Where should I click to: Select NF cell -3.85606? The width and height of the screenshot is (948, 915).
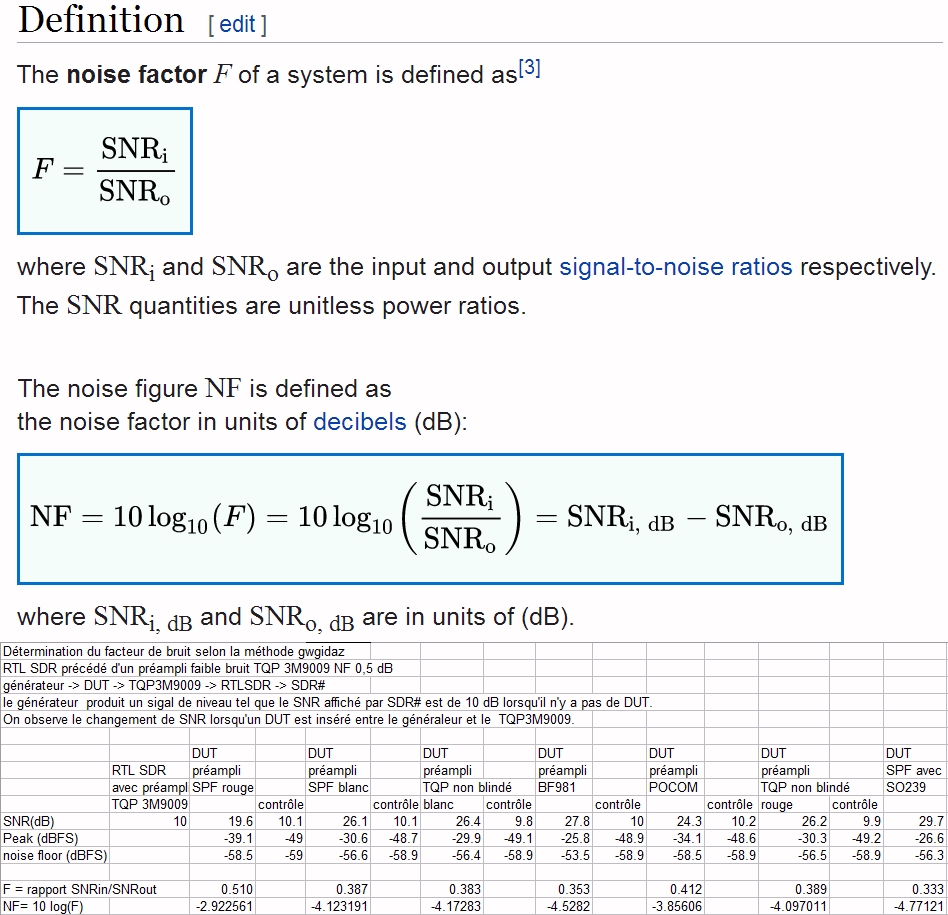click(x=677, y=906)
